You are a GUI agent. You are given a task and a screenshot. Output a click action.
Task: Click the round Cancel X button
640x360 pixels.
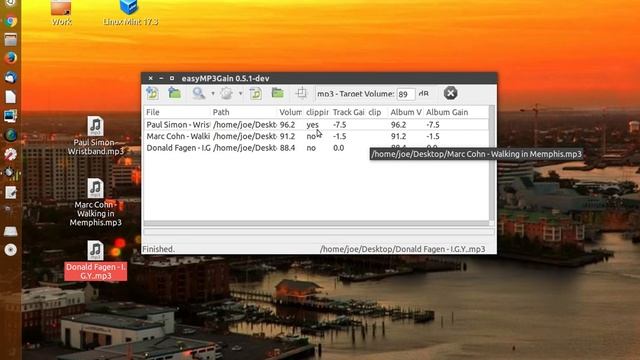pos(451,93)
